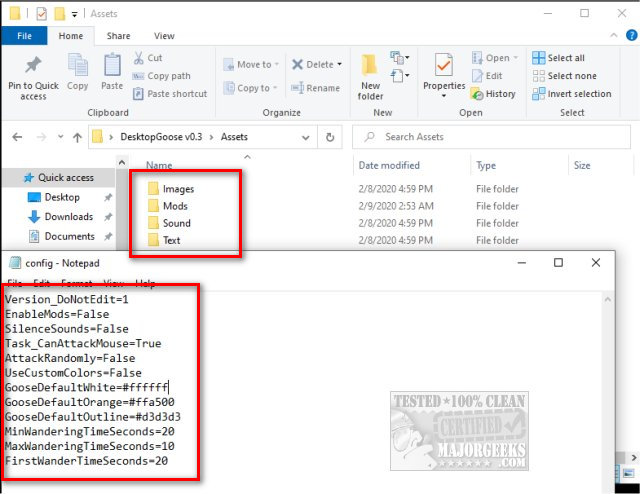Expand the Properties dropdown arrow
The height and width of the screenshot is (494, 640).
[444, 96]
